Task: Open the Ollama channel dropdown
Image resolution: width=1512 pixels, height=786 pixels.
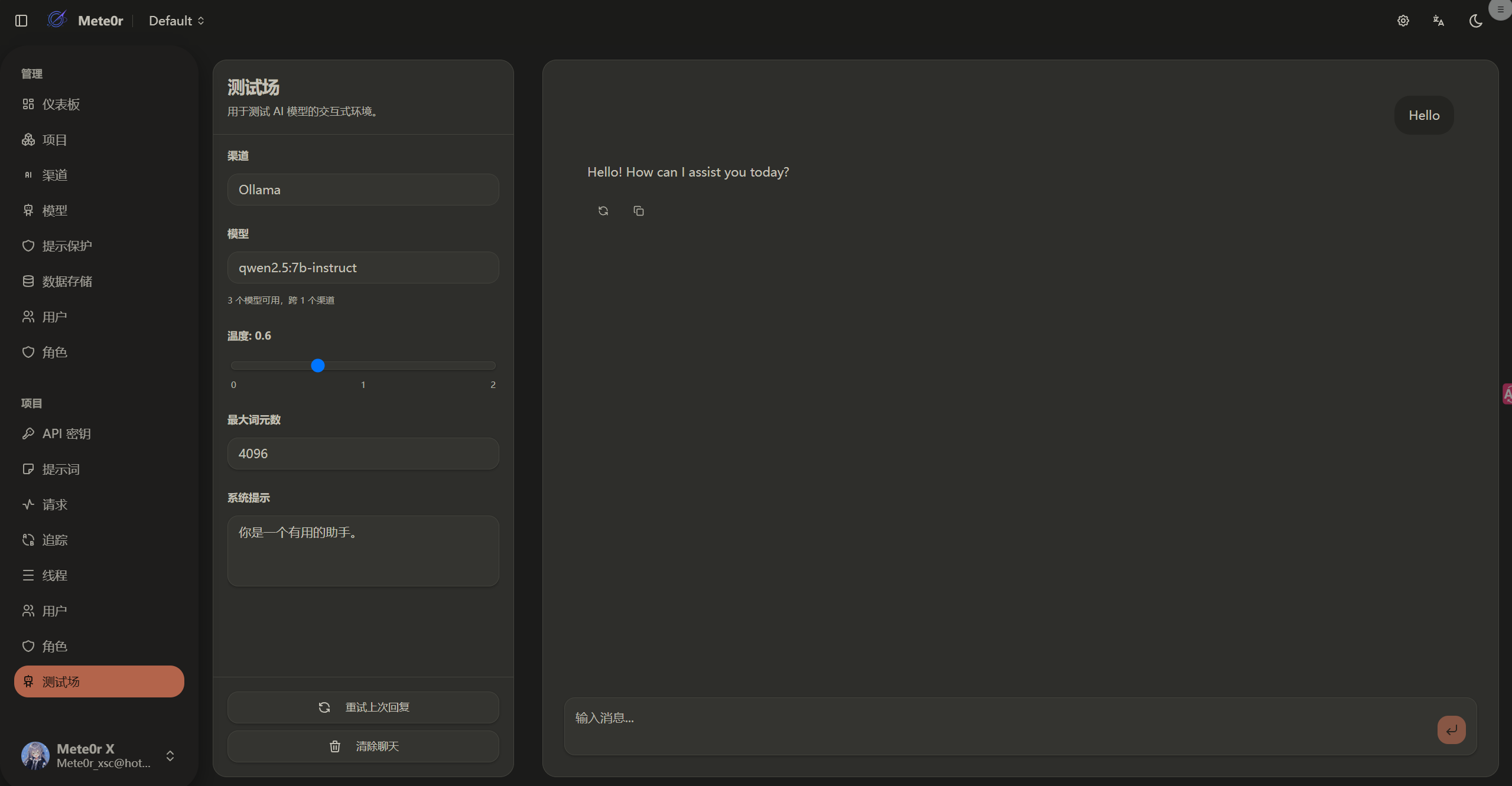Action: [x=363, y=190]
